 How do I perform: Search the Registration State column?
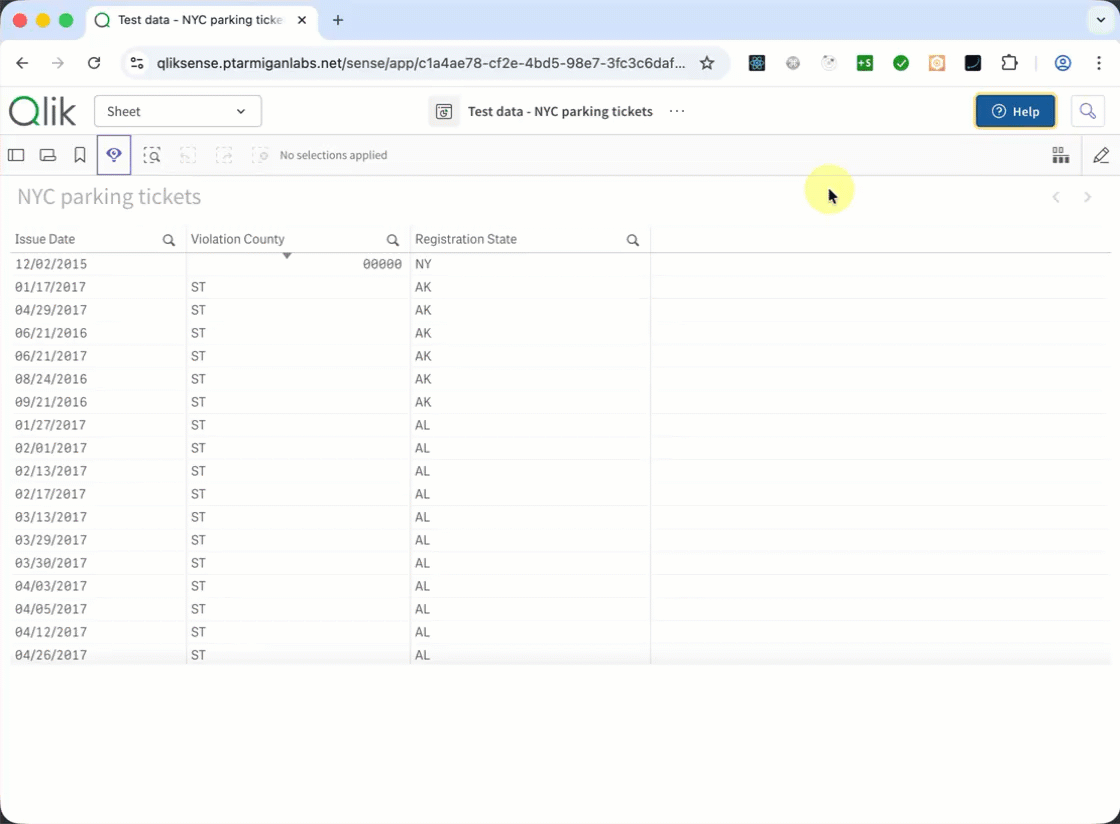click(632, 240)
